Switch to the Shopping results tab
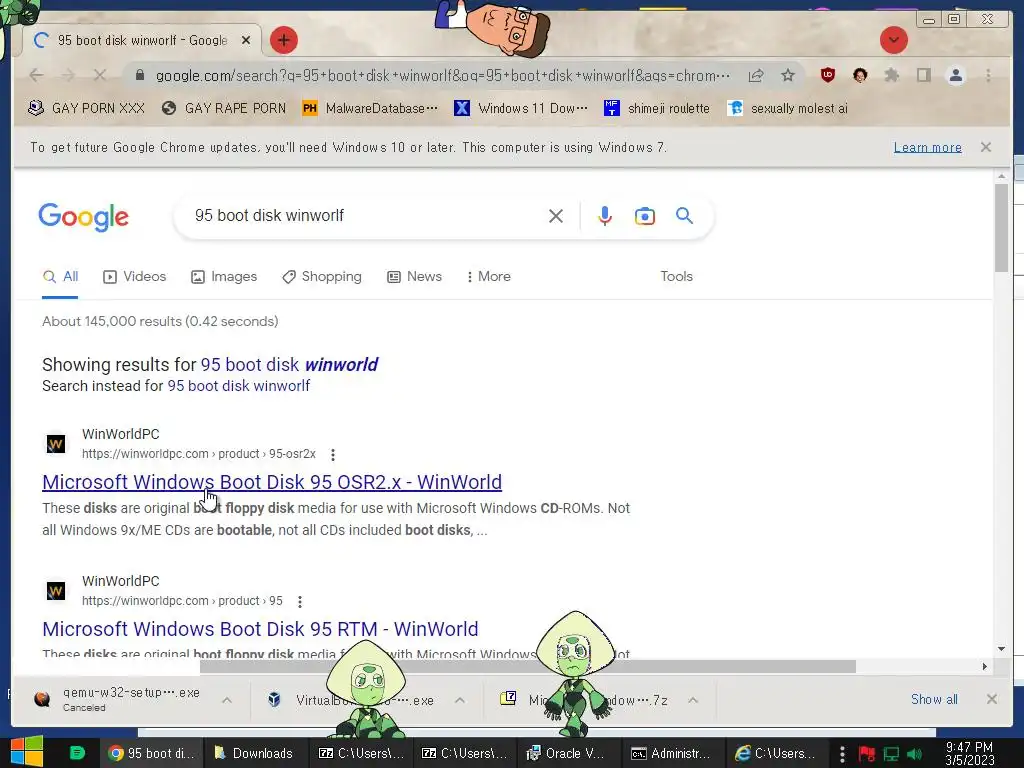1024x768 pixels. pyautogui.click(x=322, y=277)
